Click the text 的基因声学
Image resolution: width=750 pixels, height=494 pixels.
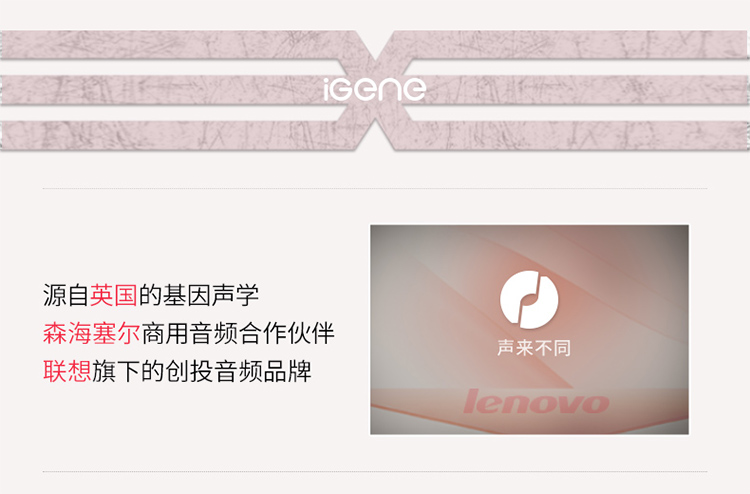click(x=199, y=295)
